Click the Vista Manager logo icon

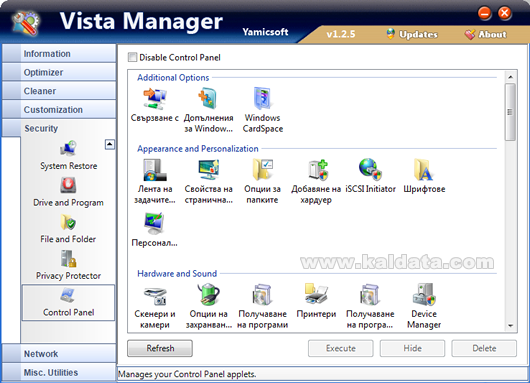click(26, 23)
